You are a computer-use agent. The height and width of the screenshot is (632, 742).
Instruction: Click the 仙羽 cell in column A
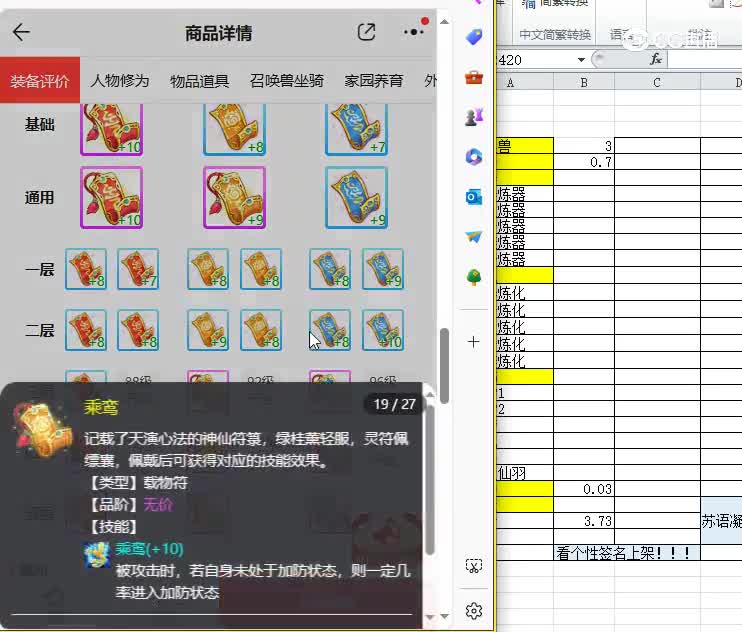click(x=525, y=473)
